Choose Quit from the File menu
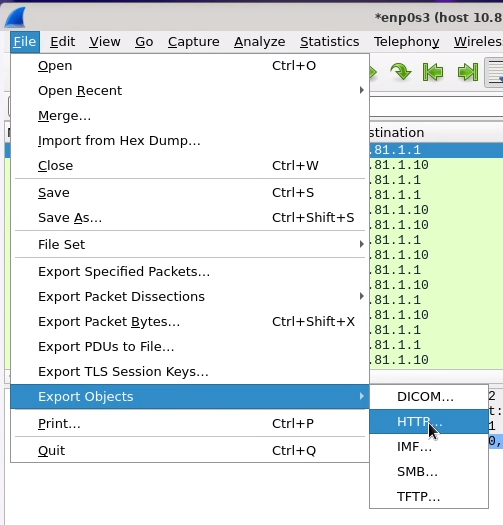This screenshot has height=525, width=503. coord(190,451)
